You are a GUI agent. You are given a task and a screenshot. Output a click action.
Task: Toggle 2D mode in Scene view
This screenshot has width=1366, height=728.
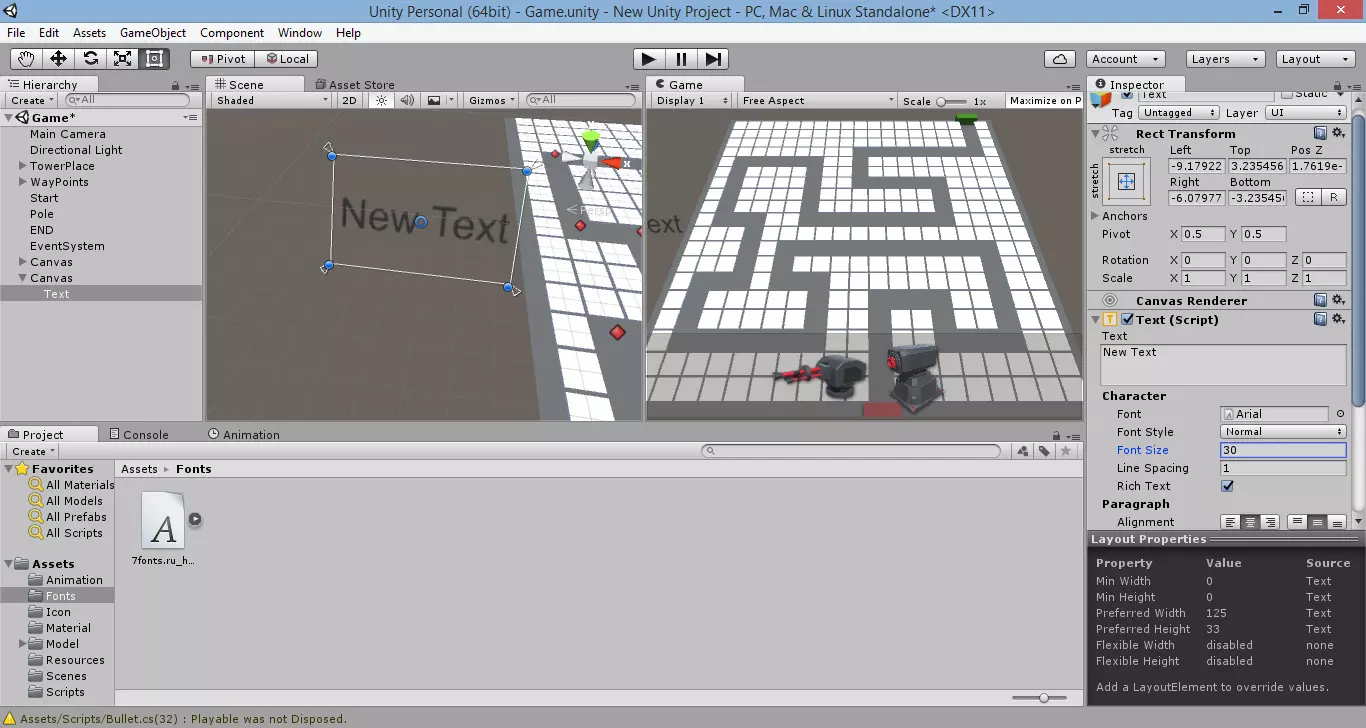click(349, 100)
